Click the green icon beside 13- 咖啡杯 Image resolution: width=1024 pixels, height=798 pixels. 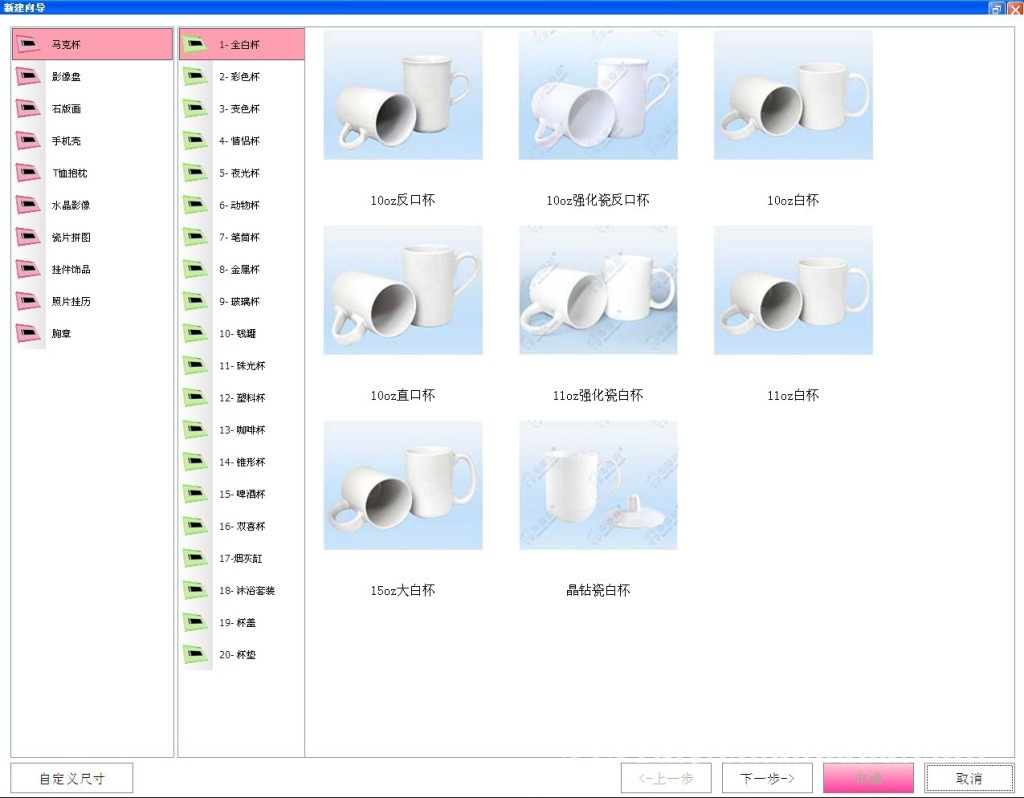point(196,430)
